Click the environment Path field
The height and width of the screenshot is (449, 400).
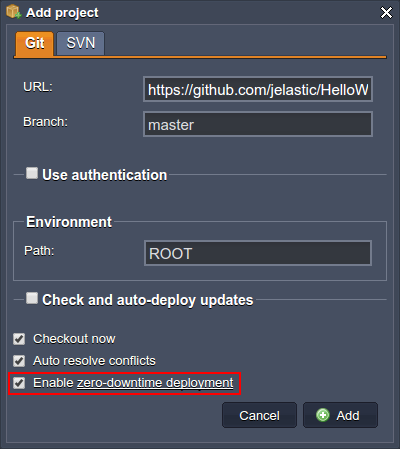click(x=258, y=253)
